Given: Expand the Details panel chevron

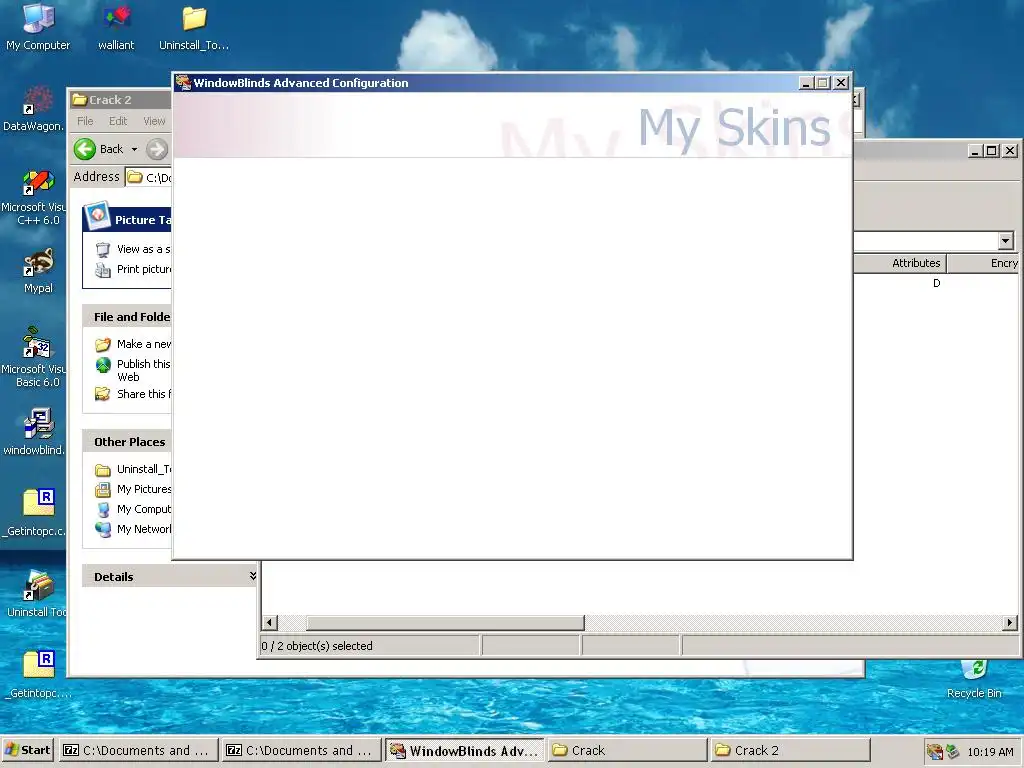Looking at the screenshot, I should pyautogui.click(x=253, y=575).
